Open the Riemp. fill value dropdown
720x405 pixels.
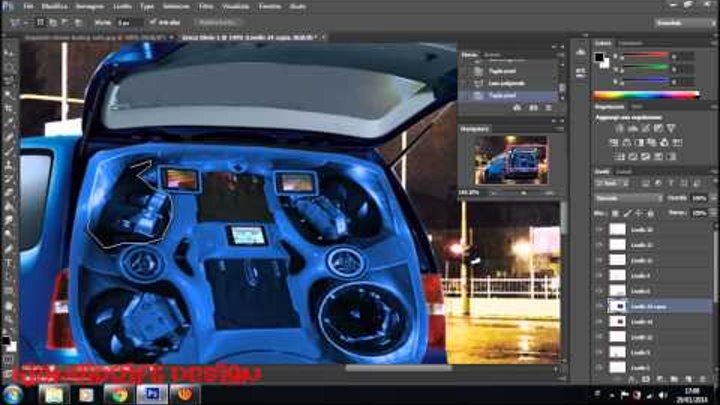[712, 213]
